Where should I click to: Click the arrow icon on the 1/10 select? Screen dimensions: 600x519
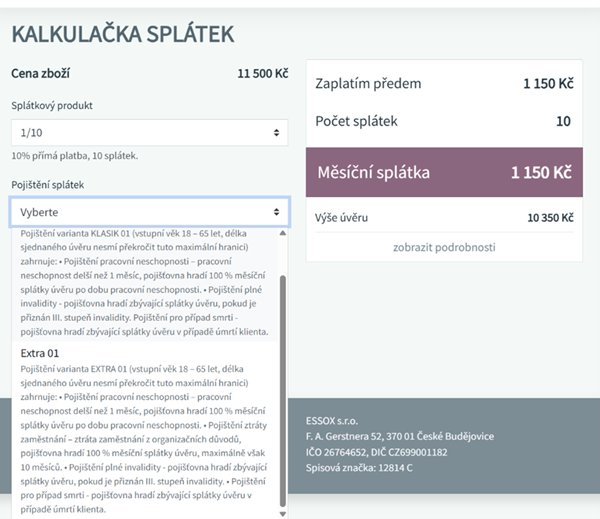tap(276, 133)
